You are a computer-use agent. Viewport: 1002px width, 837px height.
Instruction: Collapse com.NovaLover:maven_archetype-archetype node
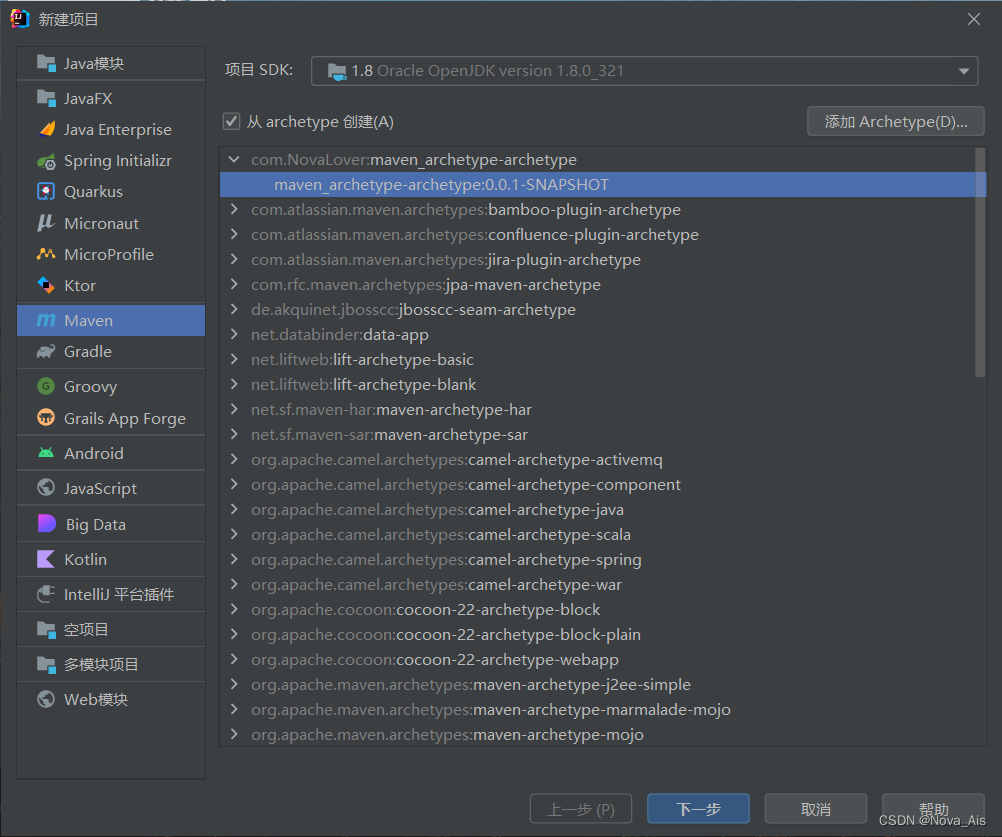pyautogui.click(x=235, y=159)
